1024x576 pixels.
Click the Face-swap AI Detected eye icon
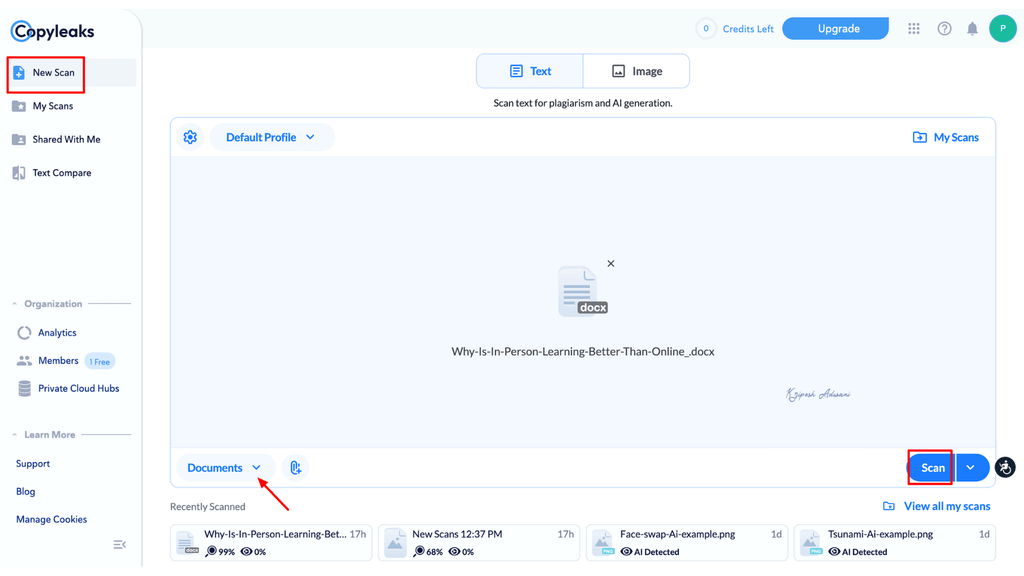626,552
